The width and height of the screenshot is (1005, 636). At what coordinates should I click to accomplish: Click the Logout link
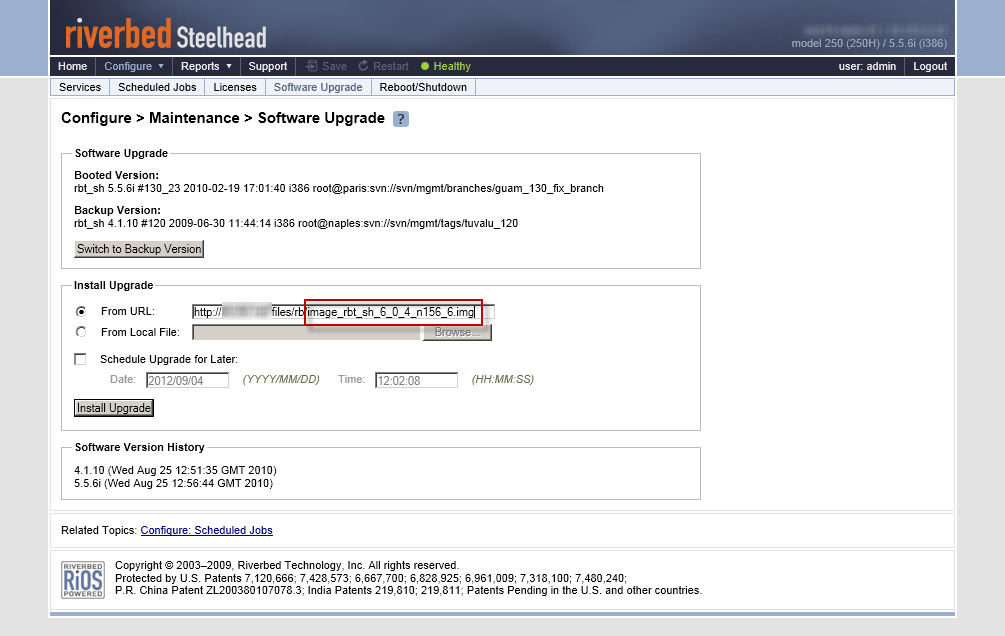click(x=930, y=66)
